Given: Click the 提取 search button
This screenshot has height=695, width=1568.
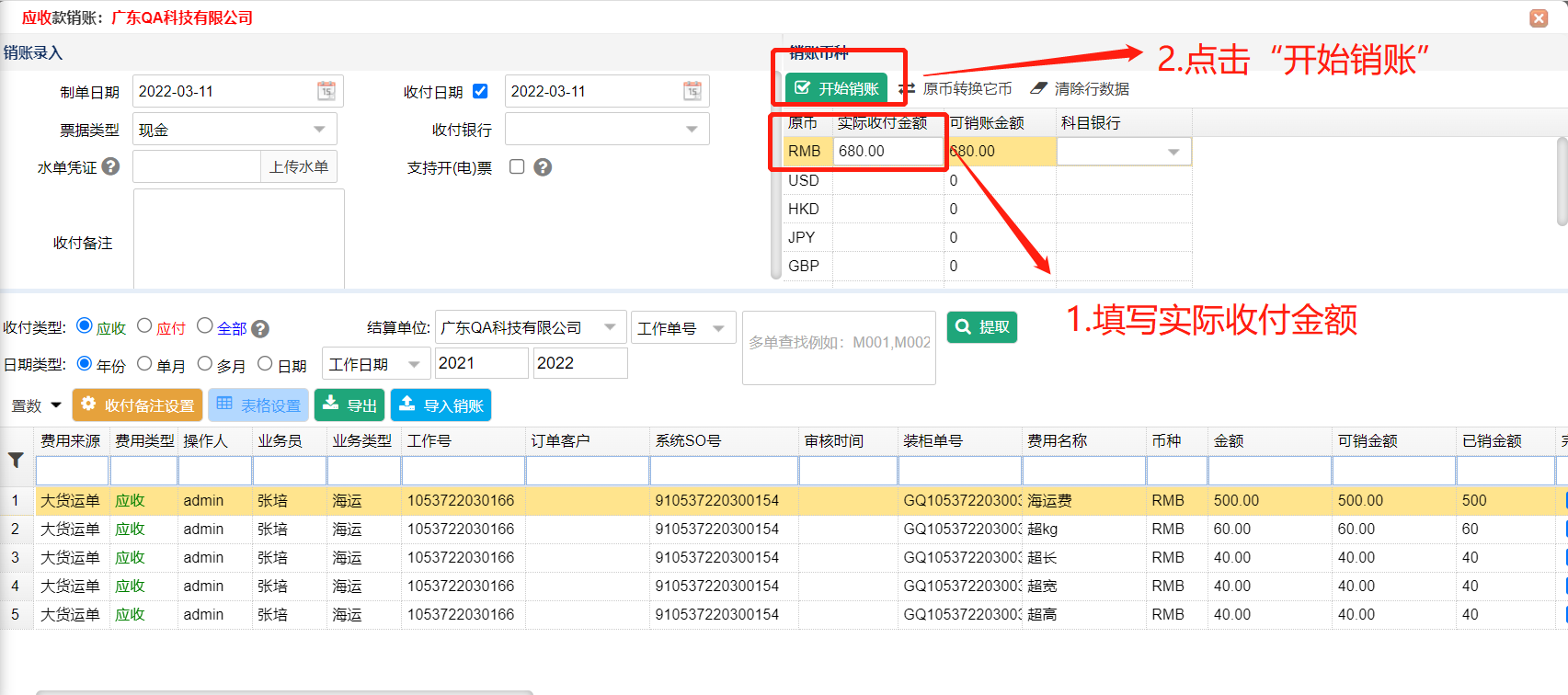Looking at the screenshot, I should (x=982, y=327).
